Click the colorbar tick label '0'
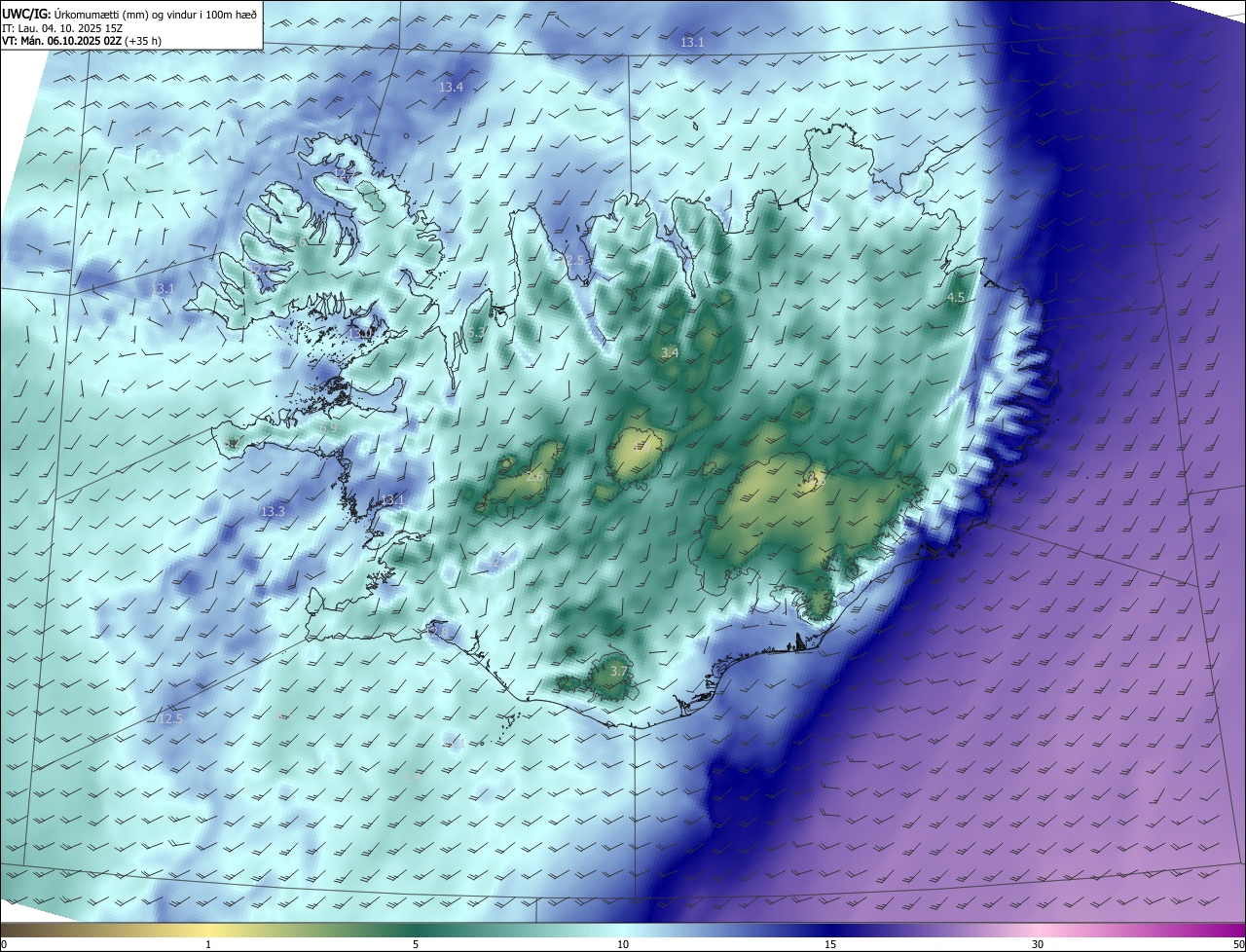The height and width of the screenshot is (952, 1246). (4, 944)
